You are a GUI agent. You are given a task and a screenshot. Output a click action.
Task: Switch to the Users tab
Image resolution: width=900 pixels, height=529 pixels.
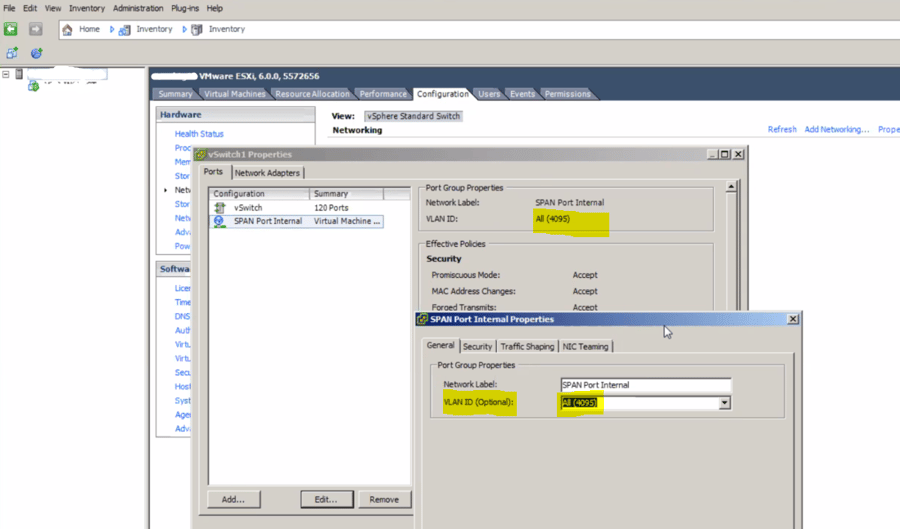click(x=489, y=94)
